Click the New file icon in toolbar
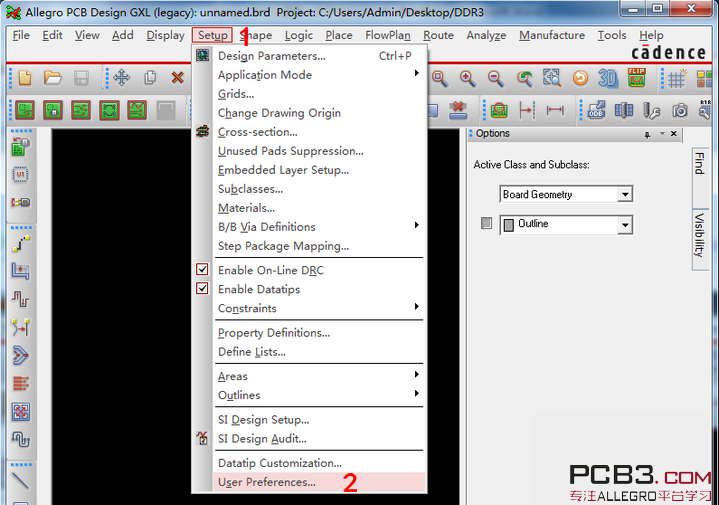 25,78
